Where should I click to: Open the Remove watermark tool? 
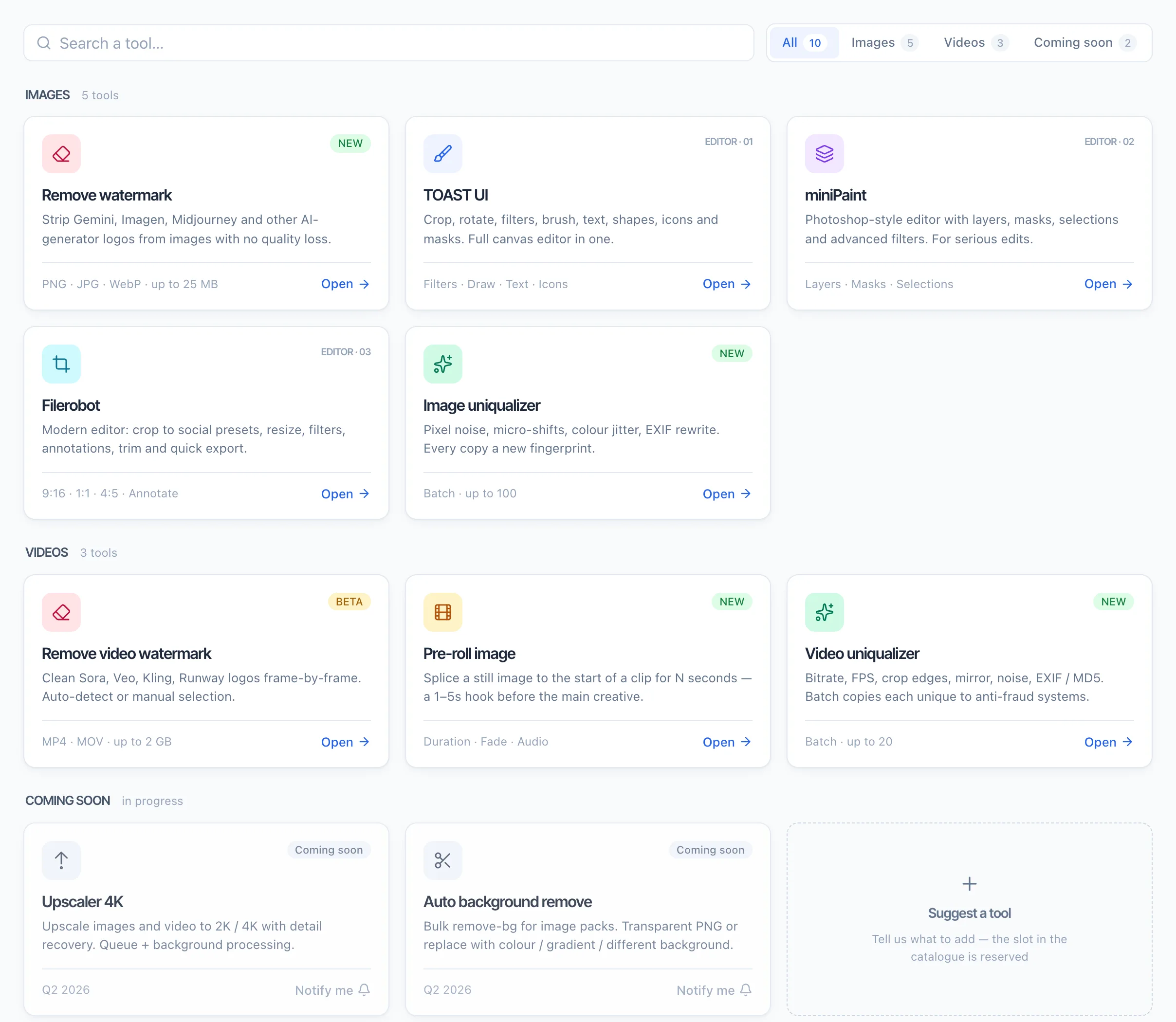[x=345, y=284]
